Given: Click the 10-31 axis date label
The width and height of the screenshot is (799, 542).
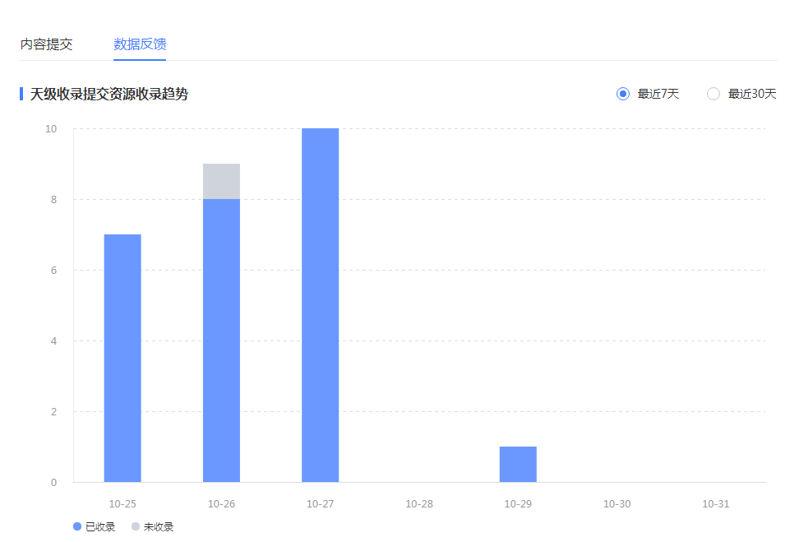Looking at the screenshot, I should coord(716,504).
